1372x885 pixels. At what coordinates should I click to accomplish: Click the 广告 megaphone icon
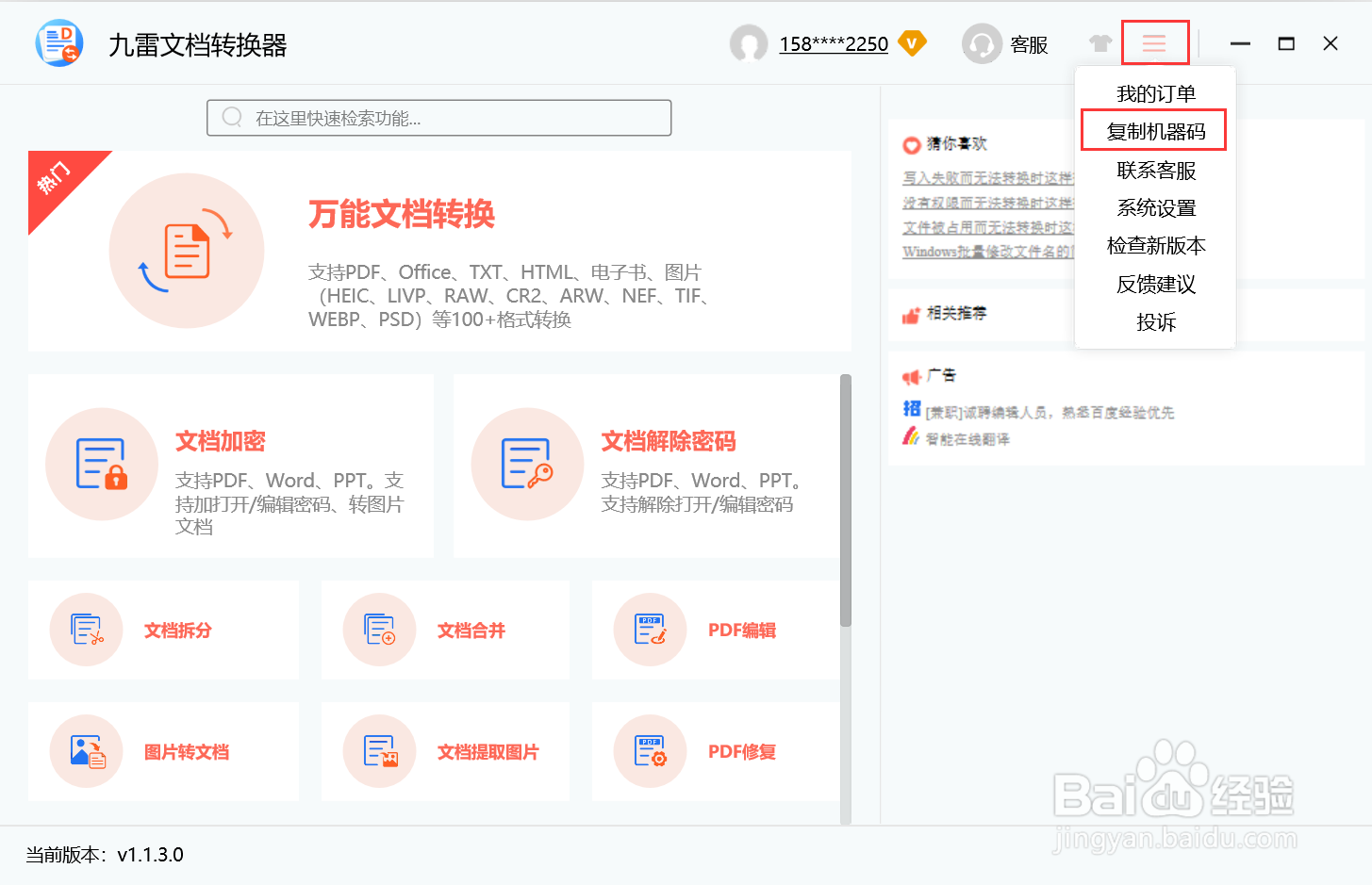pyautogui.click(x=911, y=377)
